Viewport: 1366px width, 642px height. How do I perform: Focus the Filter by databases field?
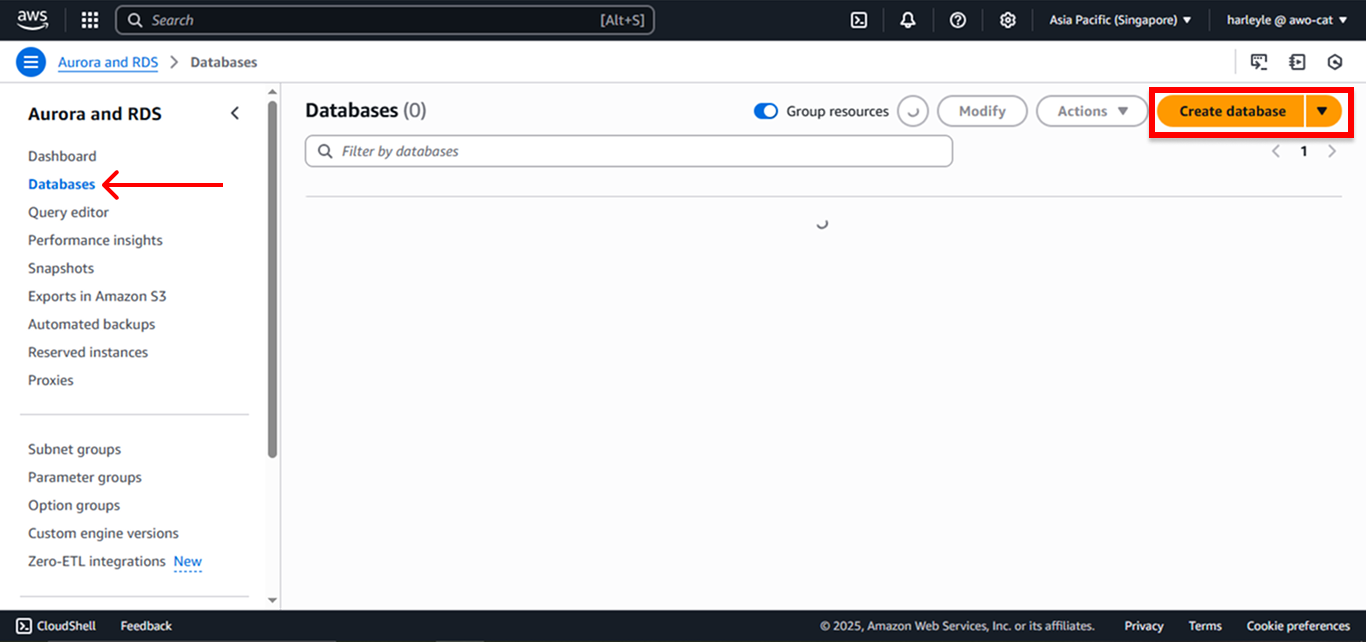click(629, 151)
